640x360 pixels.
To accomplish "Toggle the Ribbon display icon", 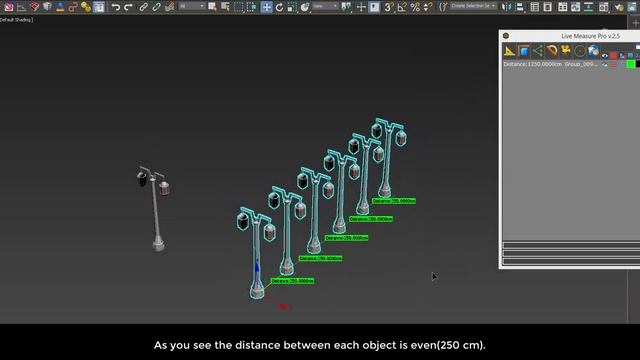I will [x=562, y=7].
